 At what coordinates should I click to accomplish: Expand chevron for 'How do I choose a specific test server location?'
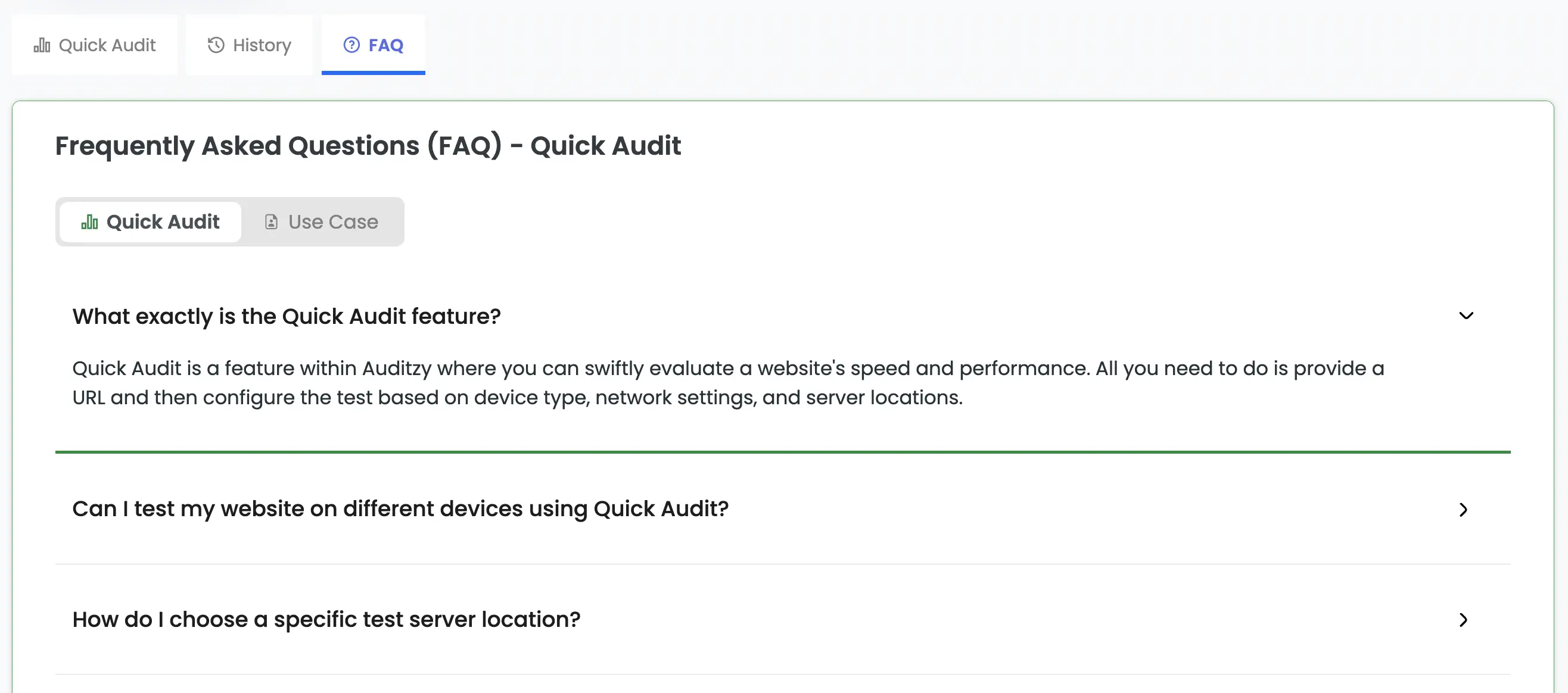click(1463, 619)
